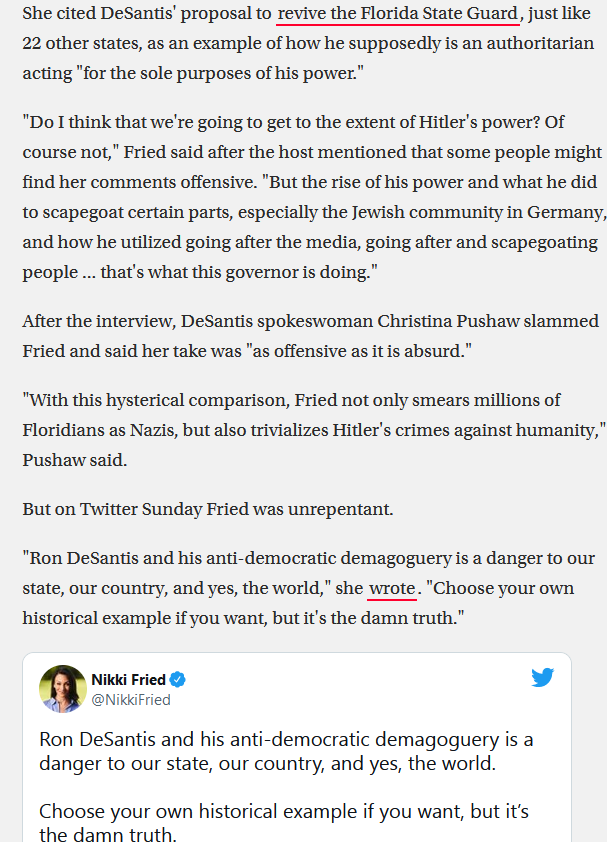Screen dimensions: 607x842
Task: Click the paragraph starting 'With this hysterical comparison'
Action: point(314,430)
